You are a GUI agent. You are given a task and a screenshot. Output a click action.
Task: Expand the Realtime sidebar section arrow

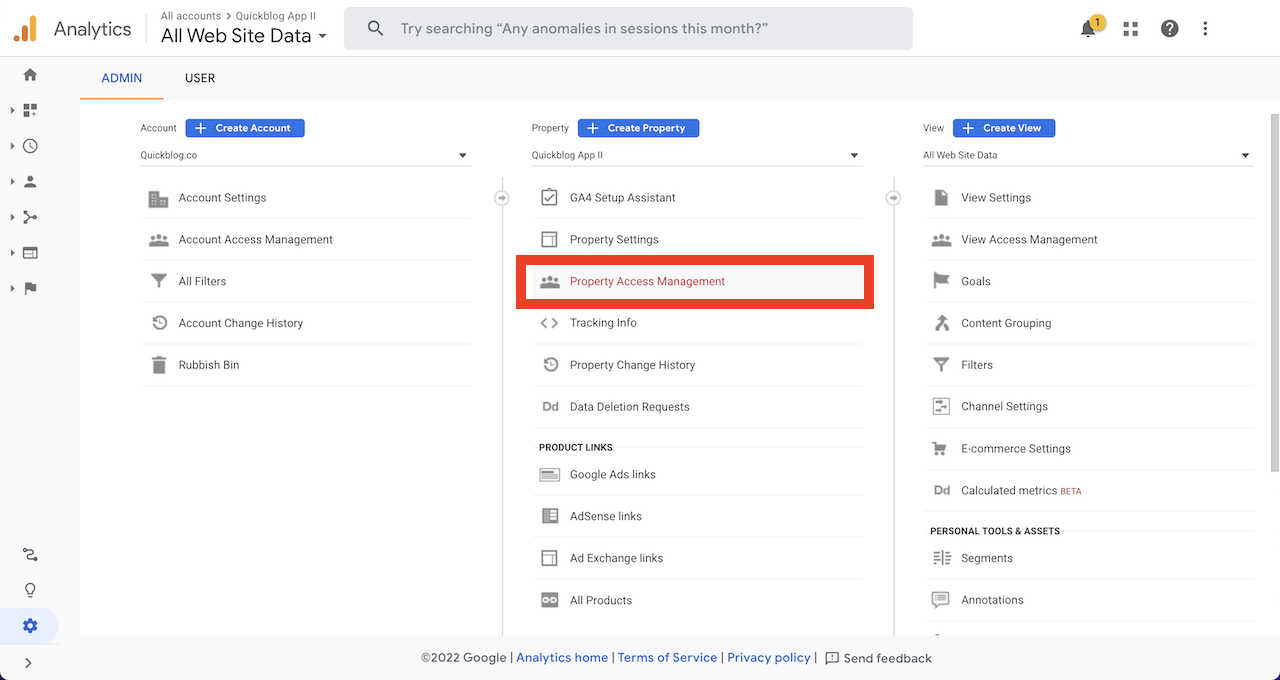click(x=12, y=146)
